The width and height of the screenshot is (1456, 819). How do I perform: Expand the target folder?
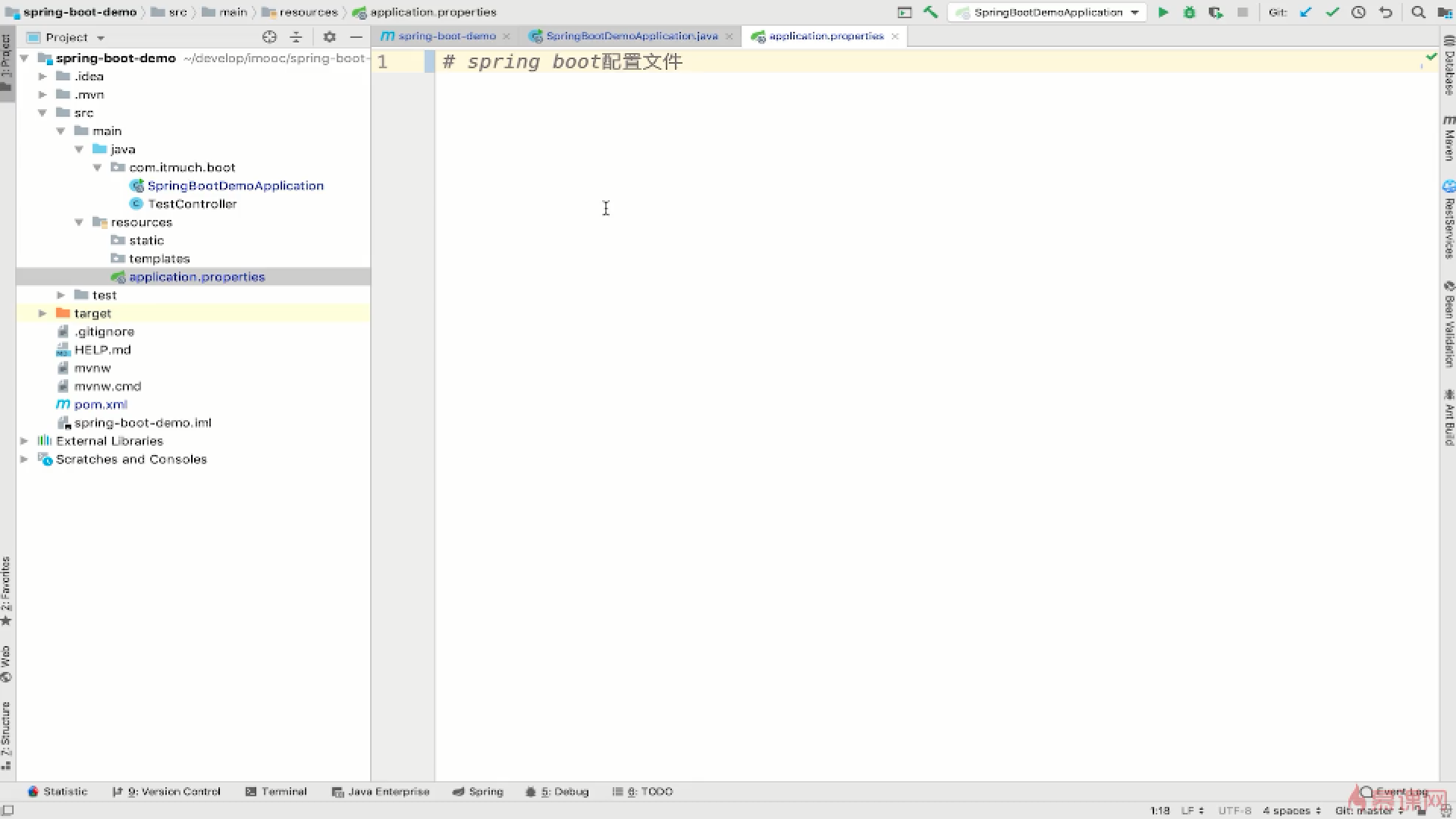click(x=42, y=313)
